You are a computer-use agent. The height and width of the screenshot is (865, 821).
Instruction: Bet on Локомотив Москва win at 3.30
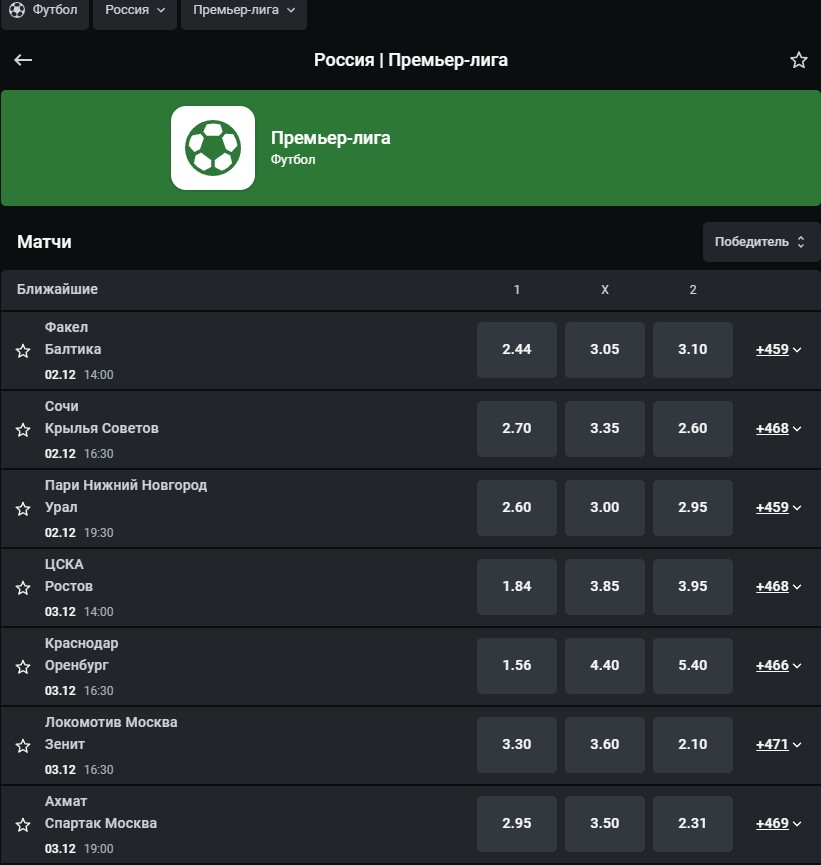point(516,745)
